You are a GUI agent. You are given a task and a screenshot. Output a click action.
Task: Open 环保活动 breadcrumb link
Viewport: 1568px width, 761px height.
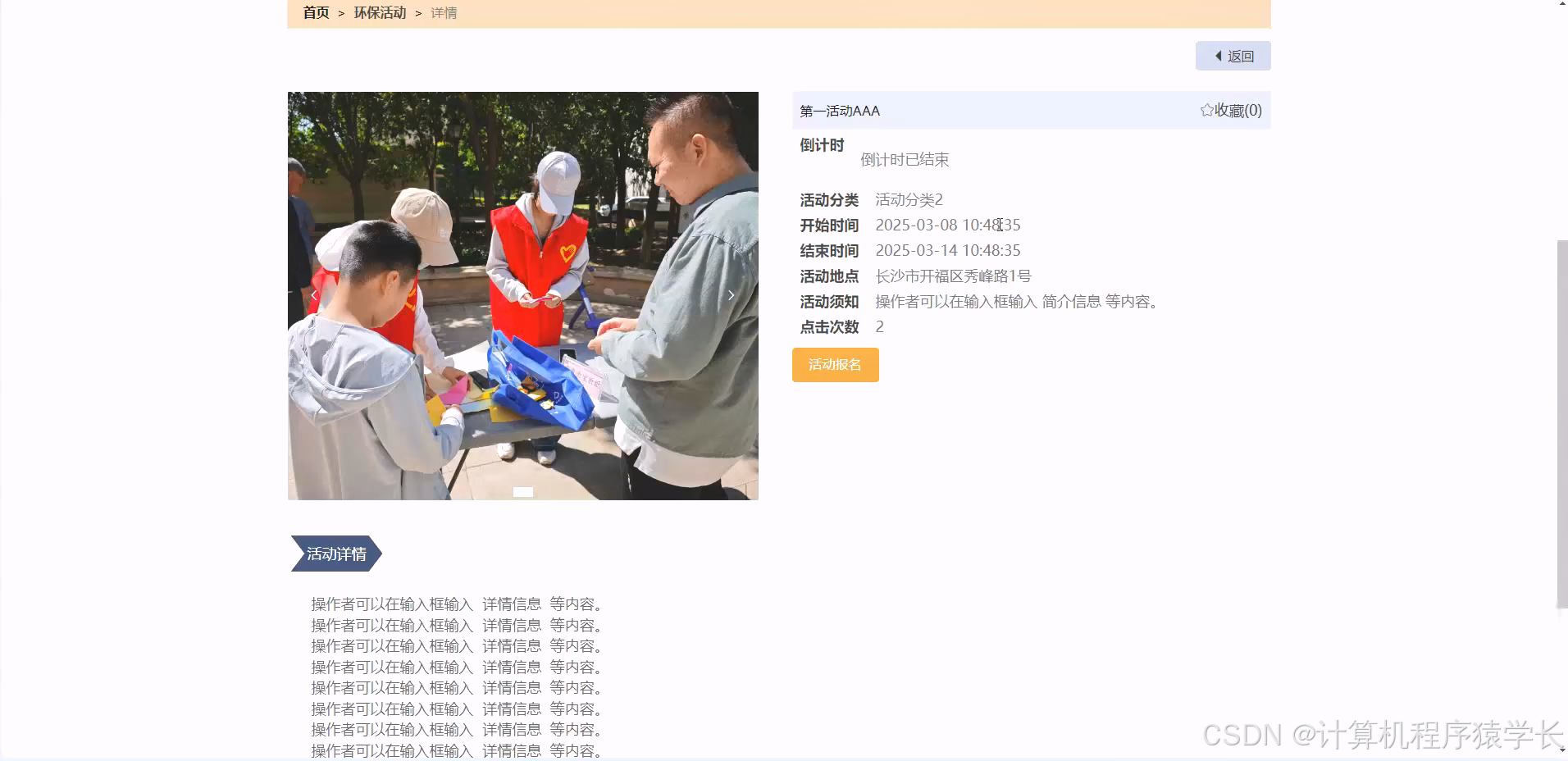pos(380,12)
